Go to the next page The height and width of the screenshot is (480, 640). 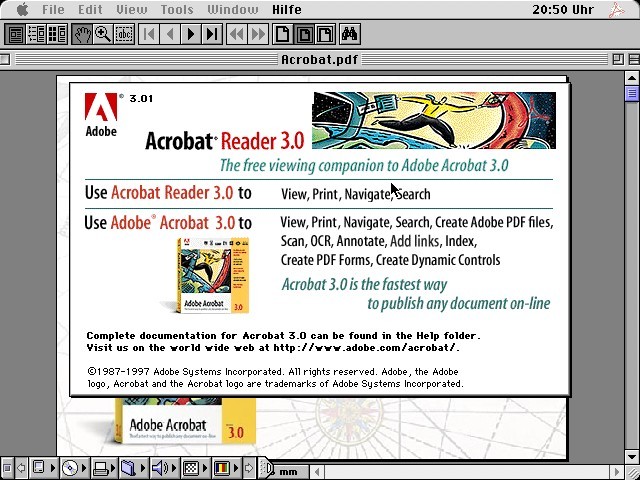coord(191,35)
